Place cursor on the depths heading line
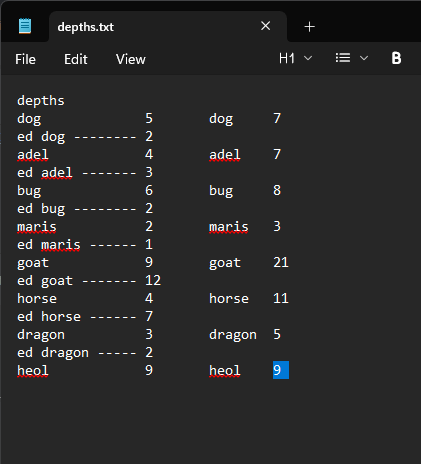The height and width of the screenshot is (464, 421). [x=41, y=101]
